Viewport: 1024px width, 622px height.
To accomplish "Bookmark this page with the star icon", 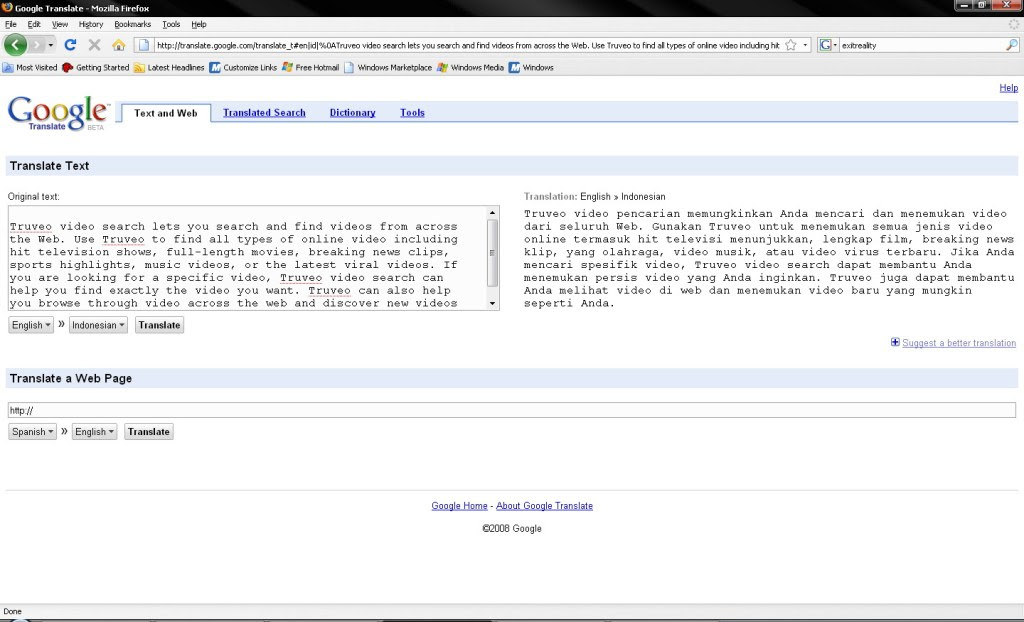I will click(791, 45).
